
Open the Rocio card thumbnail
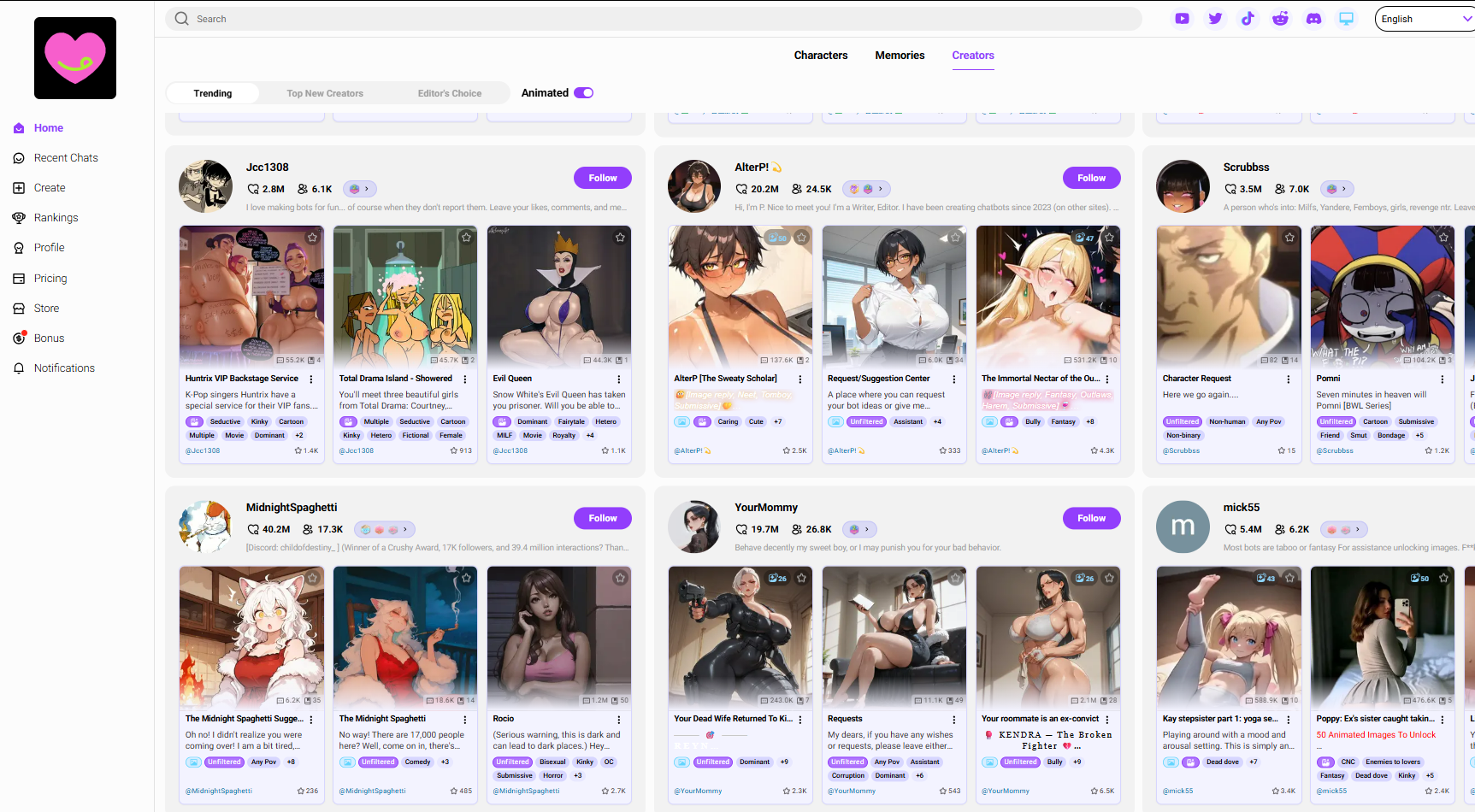tap(559, 637)
